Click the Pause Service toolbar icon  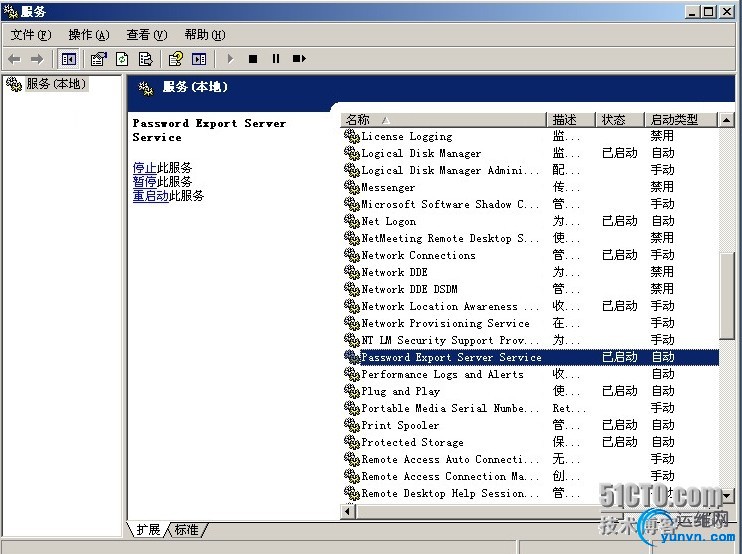pyautogui.click(x=276, y=59)
